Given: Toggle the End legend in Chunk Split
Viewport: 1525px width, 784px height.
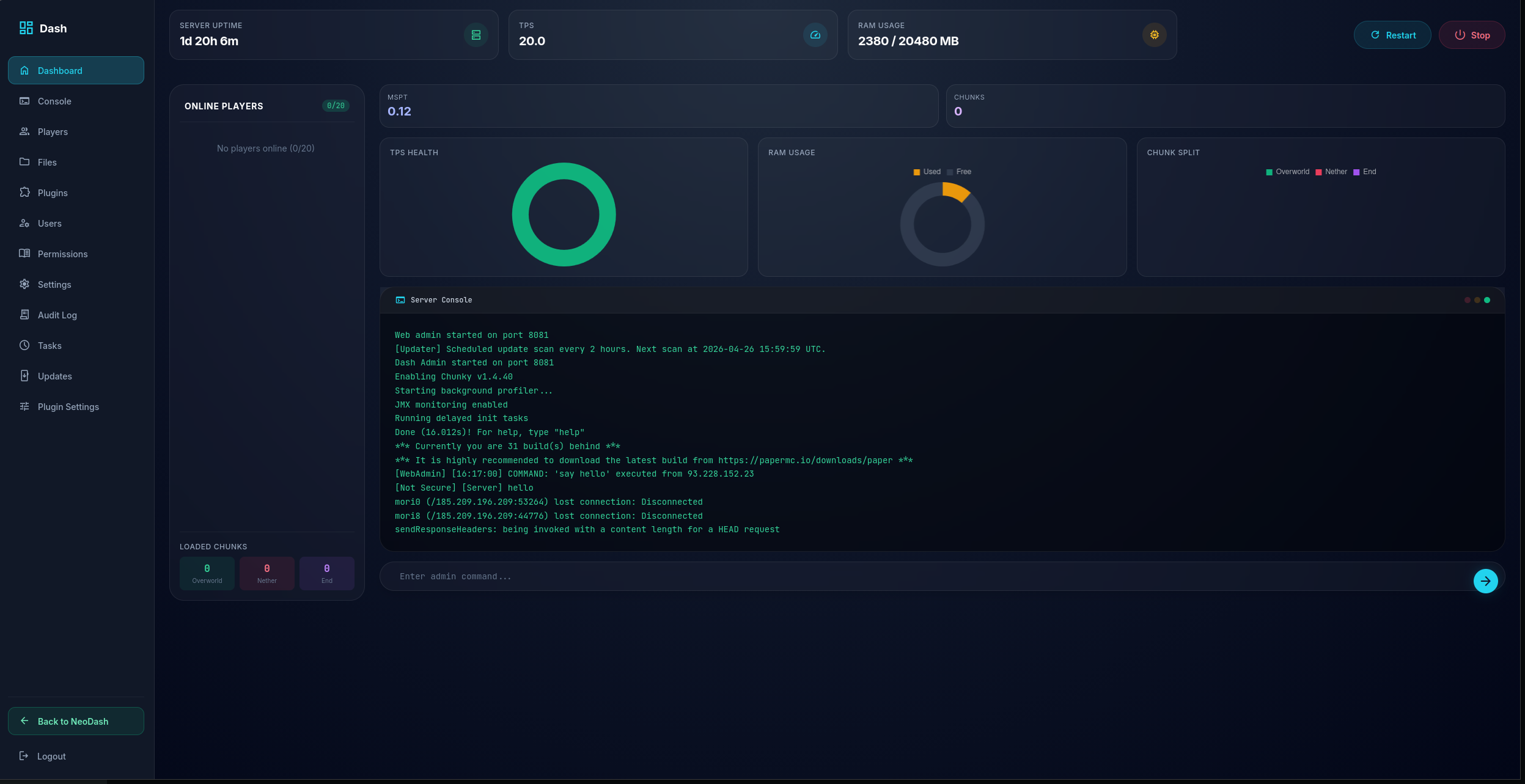Looking at the screenshot, I should [1365, 172].
